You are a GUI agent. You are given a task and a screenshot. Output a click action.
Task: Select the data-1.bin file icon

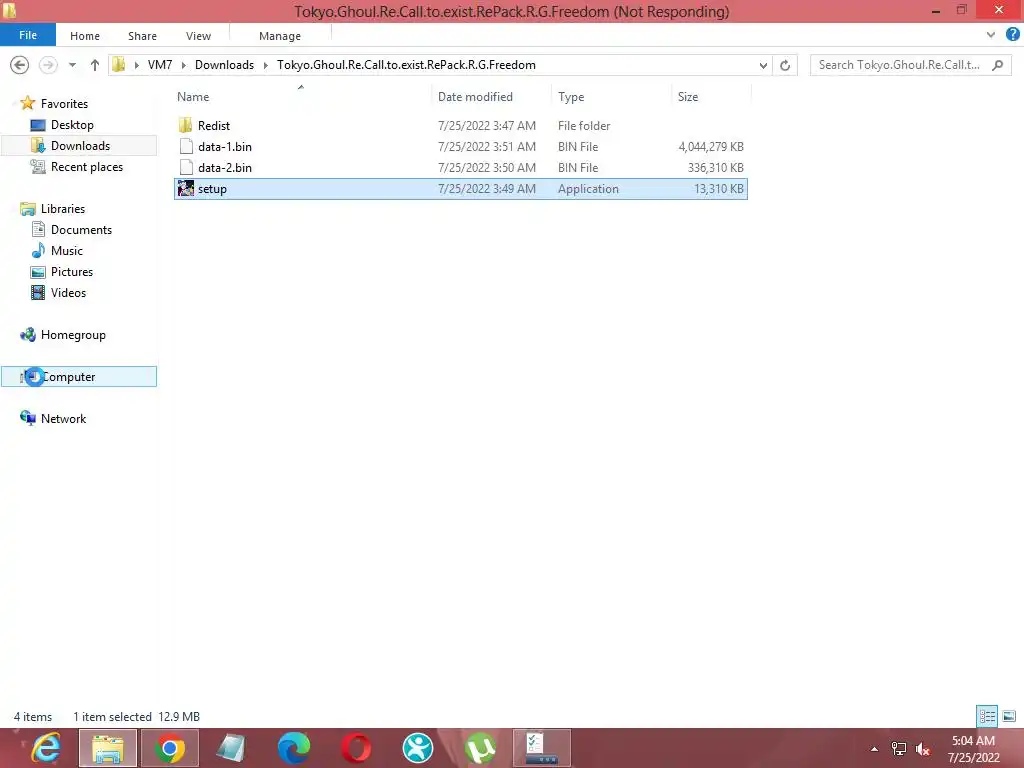(186, 146)
